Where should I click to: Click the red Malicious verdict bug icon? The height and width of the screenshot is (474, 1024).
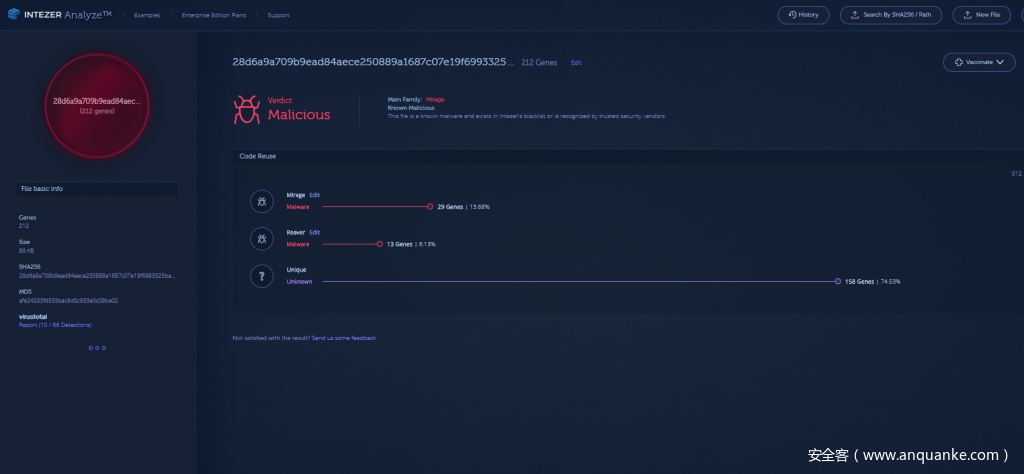tap(246, 109)
